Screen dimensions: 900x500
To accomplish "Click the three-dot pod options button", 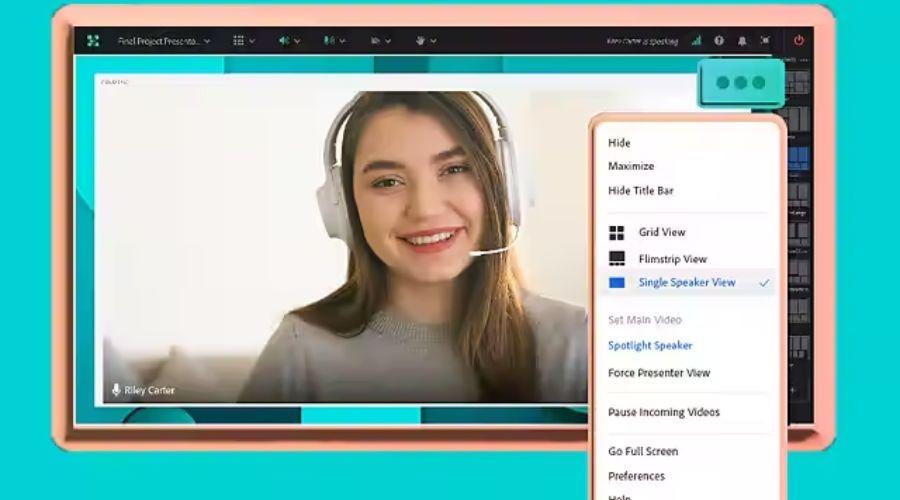I will pyautogui.click(x=741, y=83).
